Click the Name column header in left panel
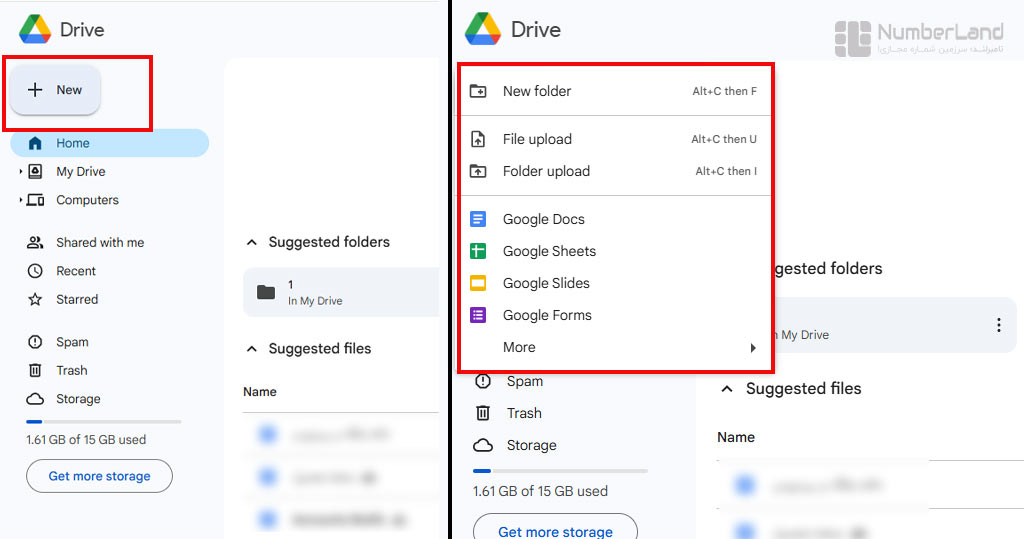This screenshot has width=1024, height=539. [x=260, y=392]
